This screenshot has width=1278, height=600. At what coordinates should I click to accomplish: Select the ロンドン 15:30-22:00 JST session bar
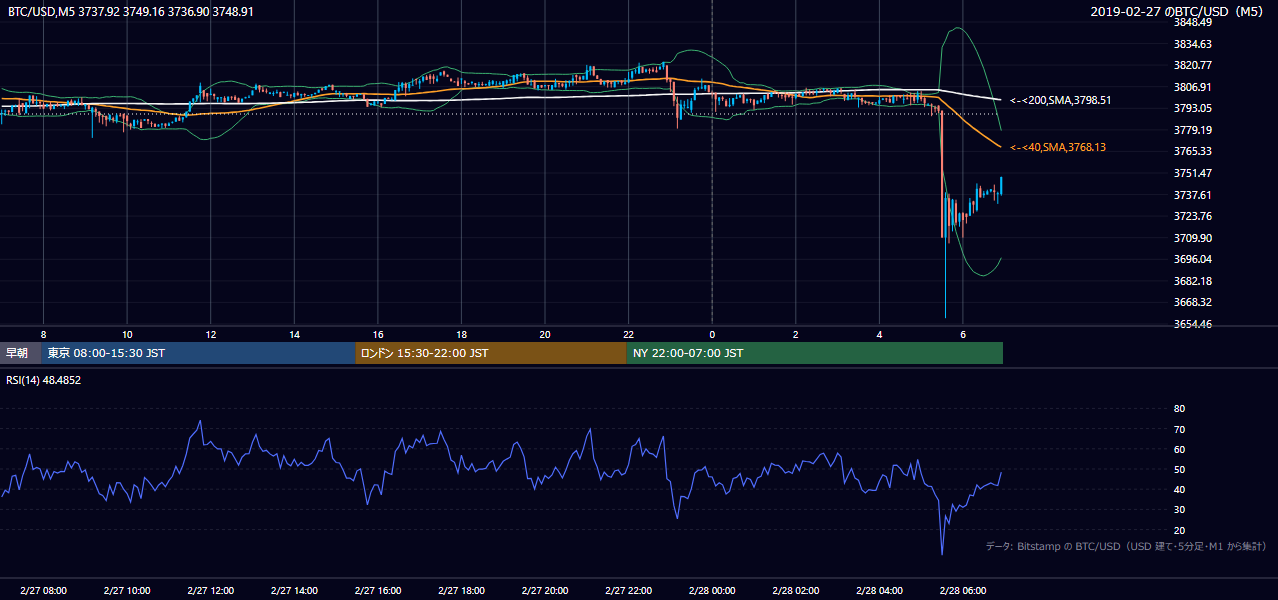point(491,353)
